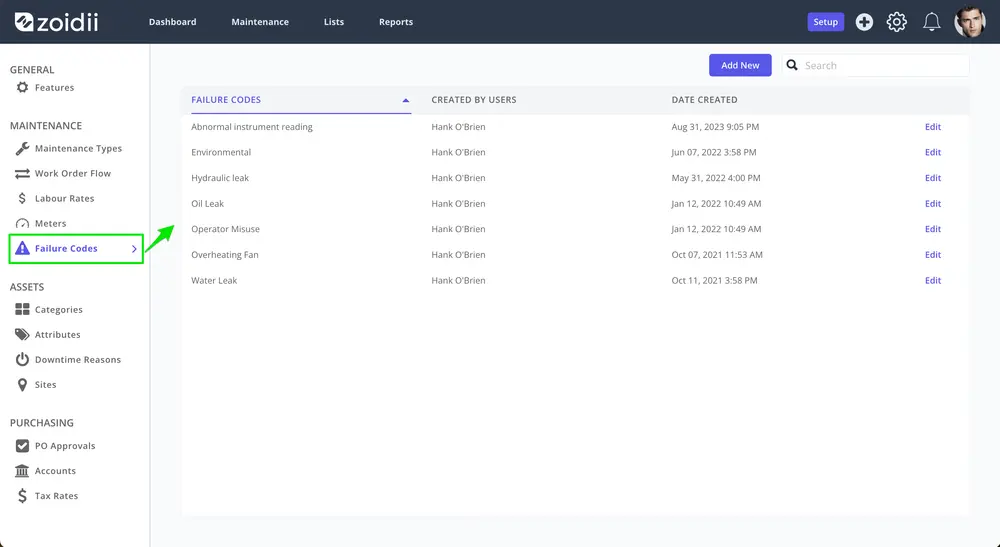Open the plus quick-add icon
This screenshot has height=547, width=1000.
click(x=864, y=22)
